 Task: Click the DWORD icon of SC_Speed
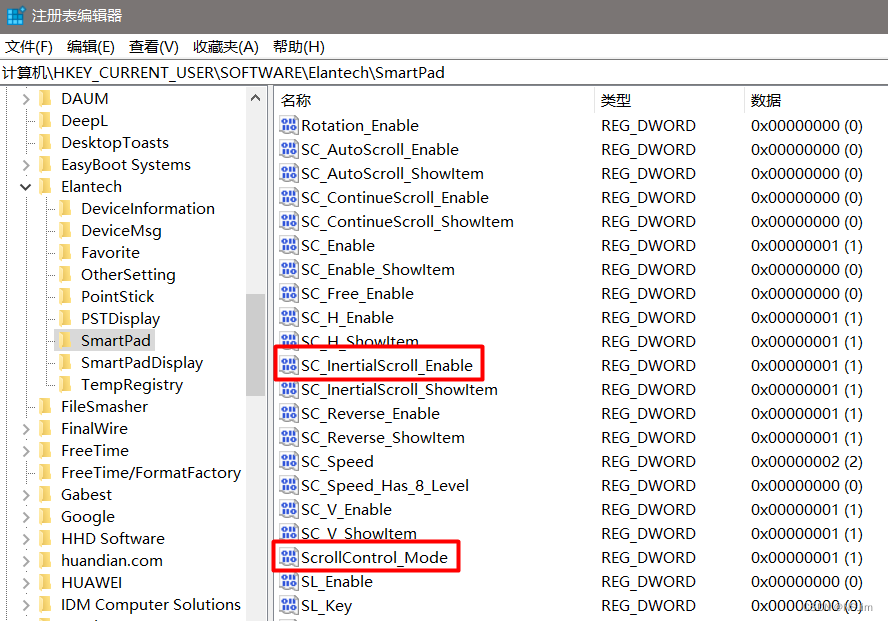pos(289,461)
